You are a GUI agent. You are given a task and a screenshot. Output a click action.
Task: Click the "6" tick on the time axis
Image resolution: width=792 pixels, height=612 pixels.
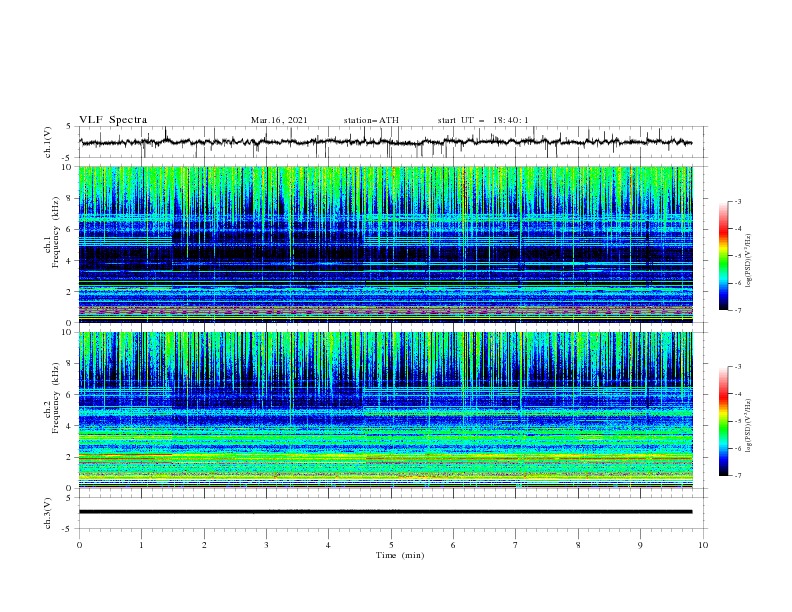(453, 545)
